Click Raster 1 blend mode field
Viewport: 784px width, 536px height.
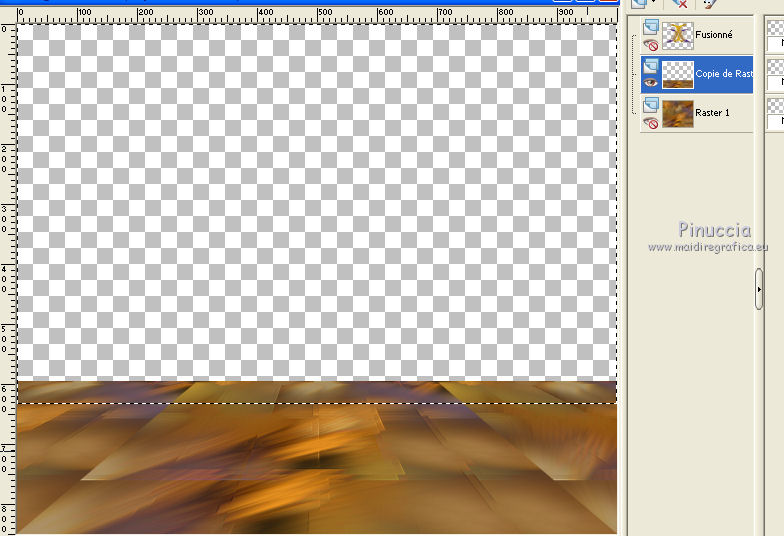[x=776, y=122]
